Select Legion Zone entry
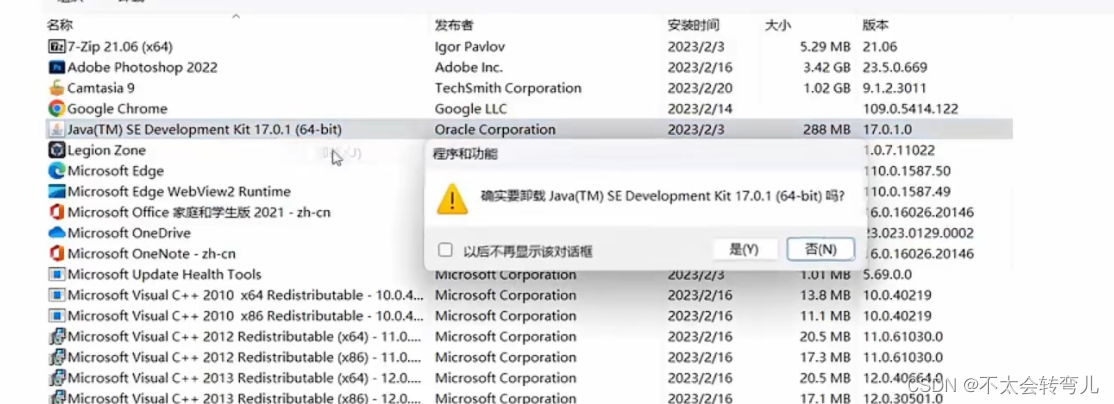The image size is (1114, 404). (x=107, y=150)
